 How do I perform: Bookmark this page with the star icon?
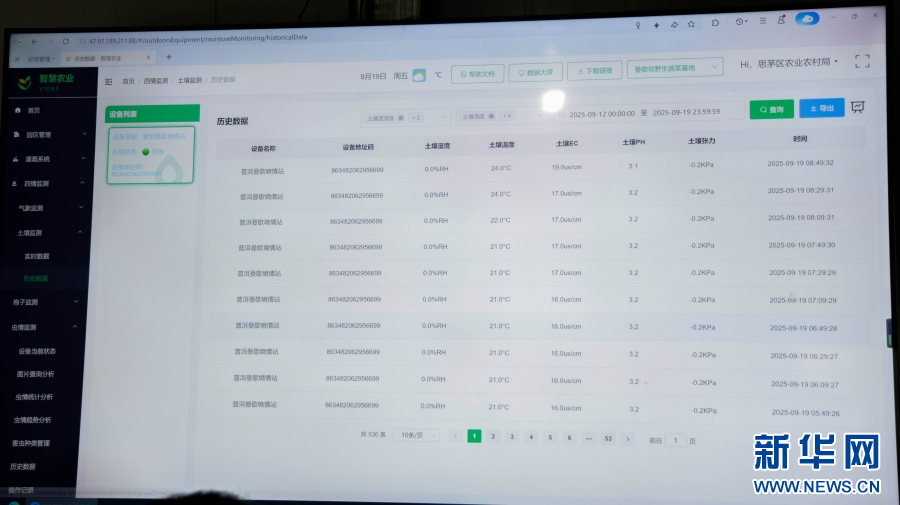coord(656,24)
